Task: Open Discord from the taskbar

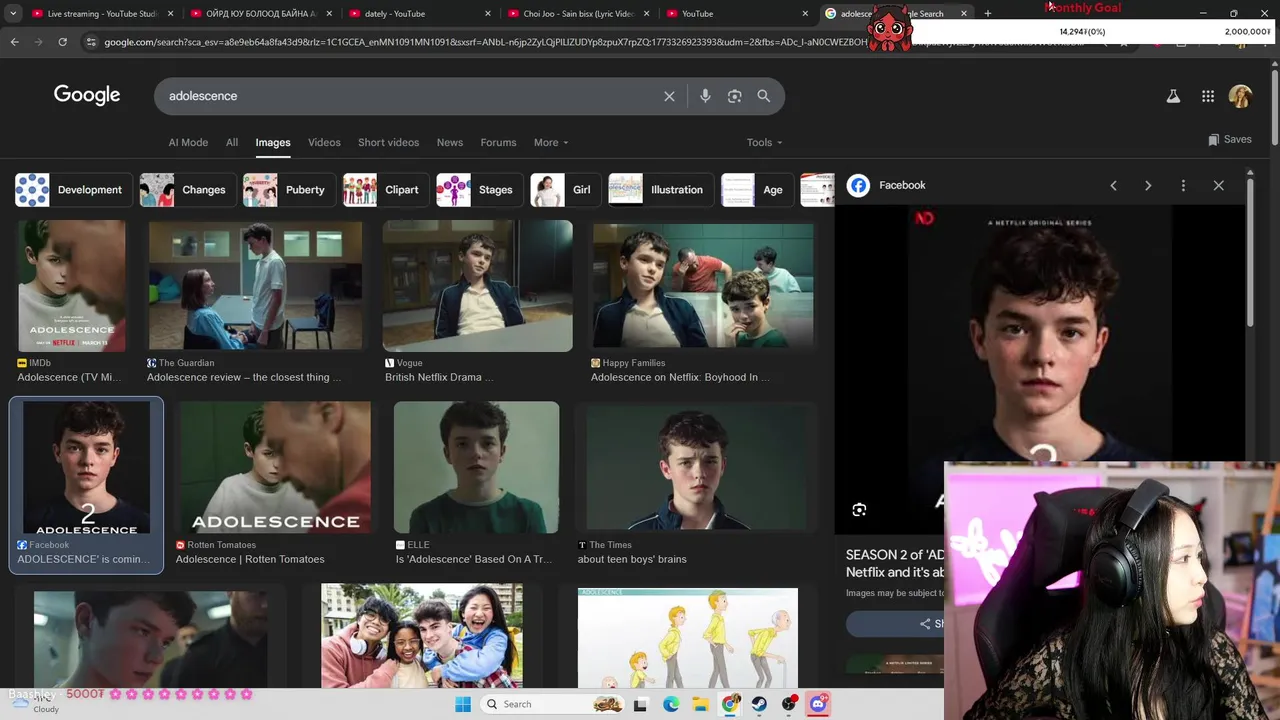Action: tap(818, 704)
